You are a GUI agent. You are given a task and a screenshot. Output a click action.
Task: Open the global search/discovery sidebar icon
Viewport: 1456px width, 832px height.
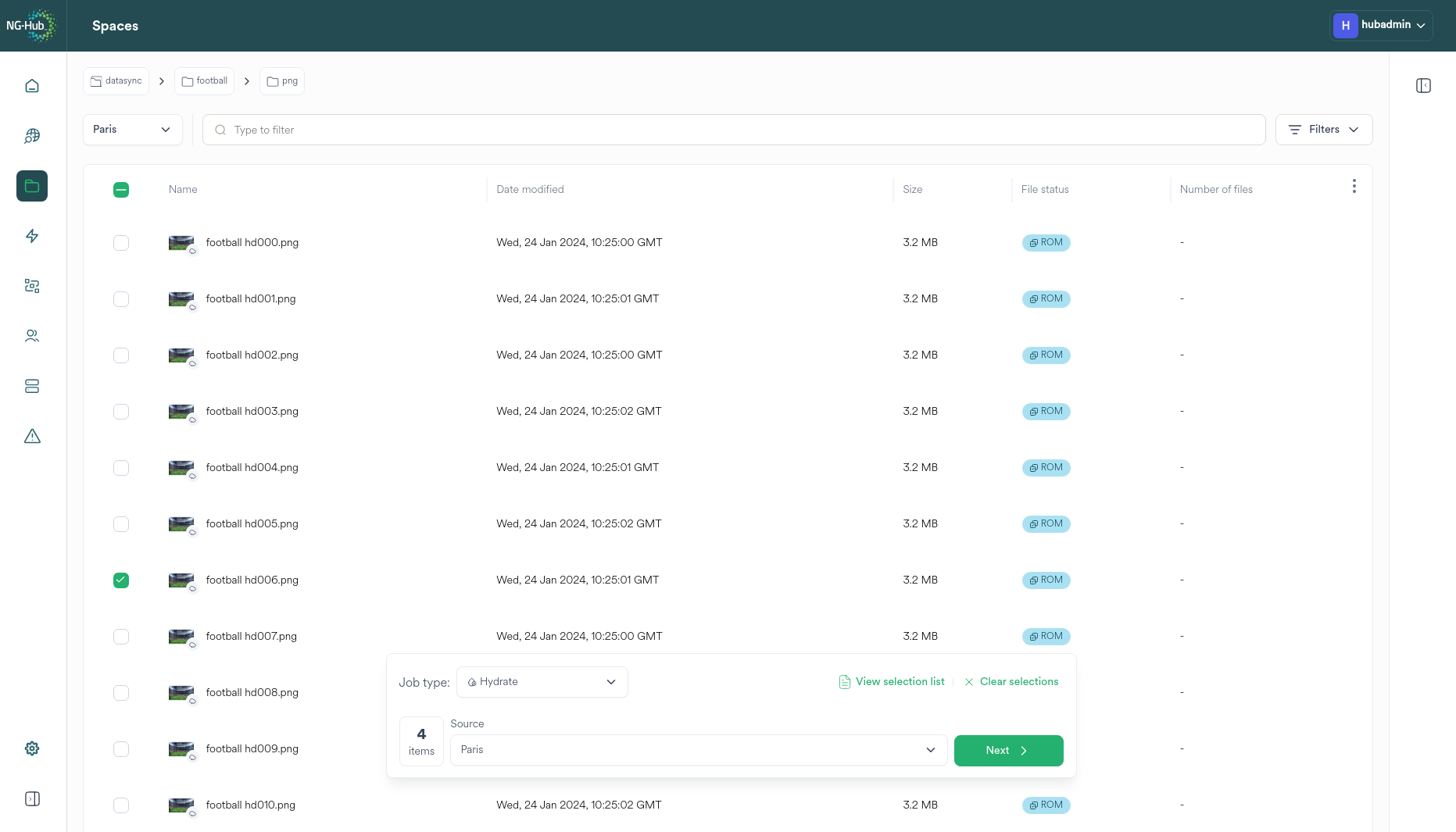coord(32,136)
